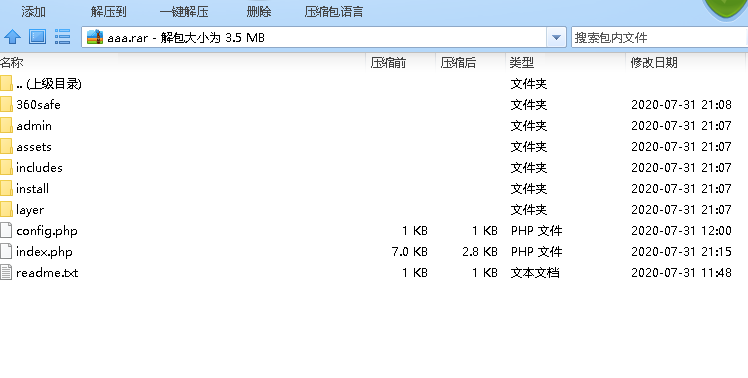748x378 pixels.
Task: Switch to list detail view mode
Action: pyautogui.click(x=62, y=37)
